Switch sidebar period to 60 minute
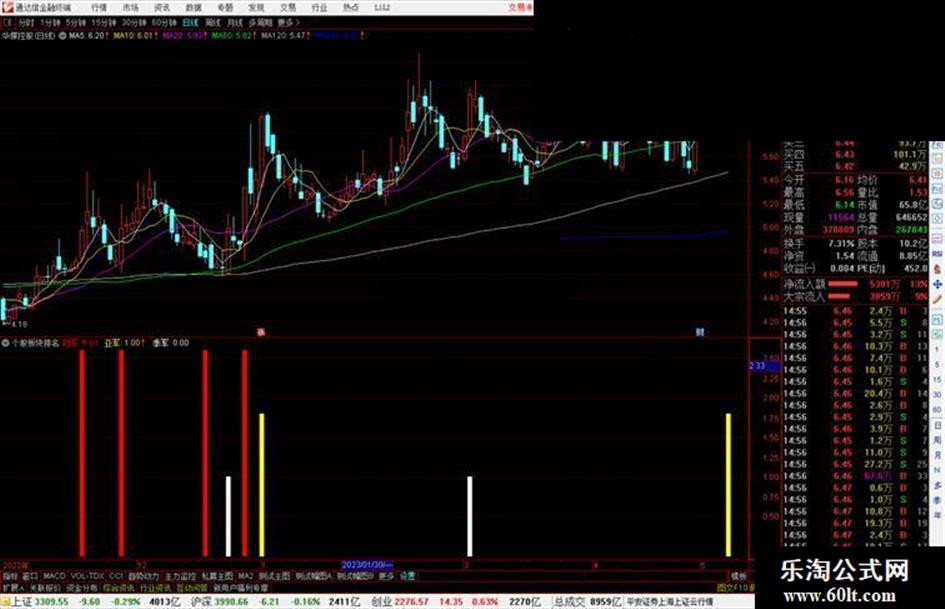945x609 pixels. (937, 411)
